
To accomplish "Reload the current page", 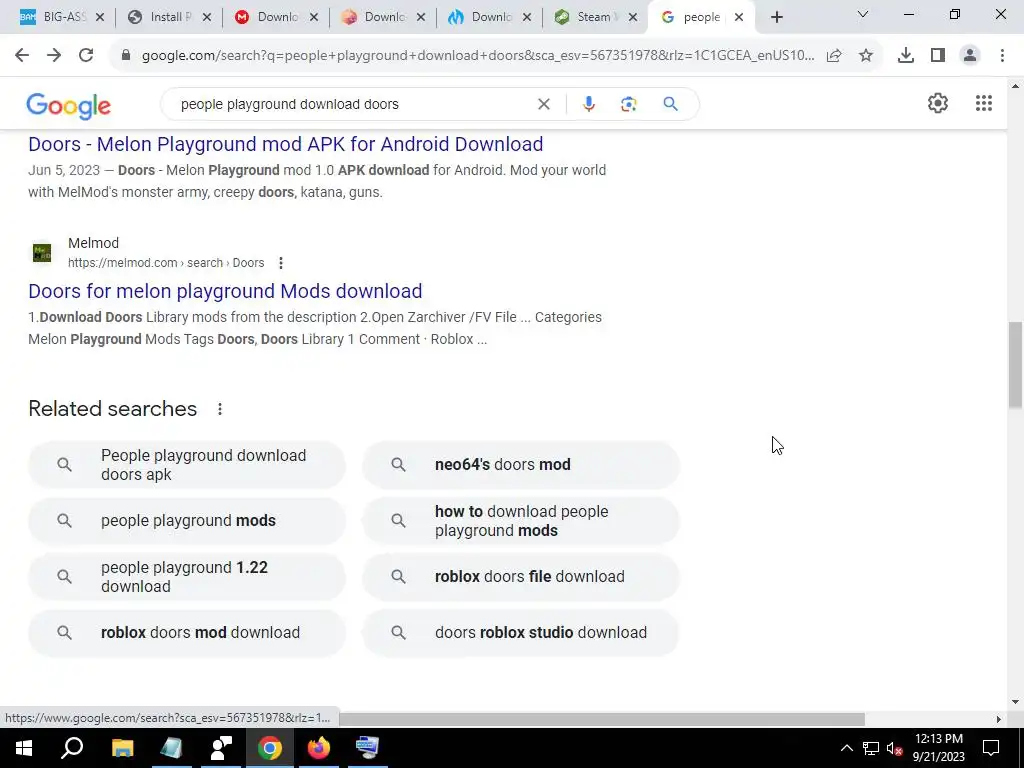I will click(x=86, y=56).
